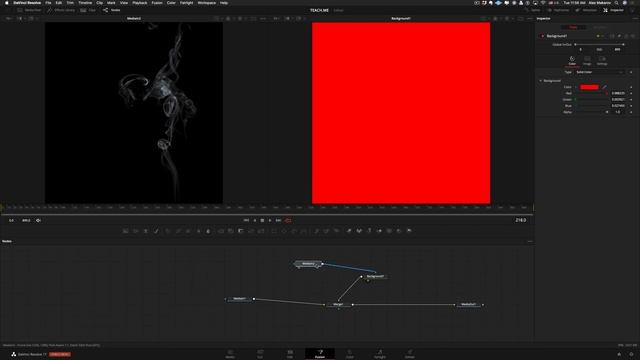
Task: Add a Text+ node from toolbar
Action: point(146,231)
